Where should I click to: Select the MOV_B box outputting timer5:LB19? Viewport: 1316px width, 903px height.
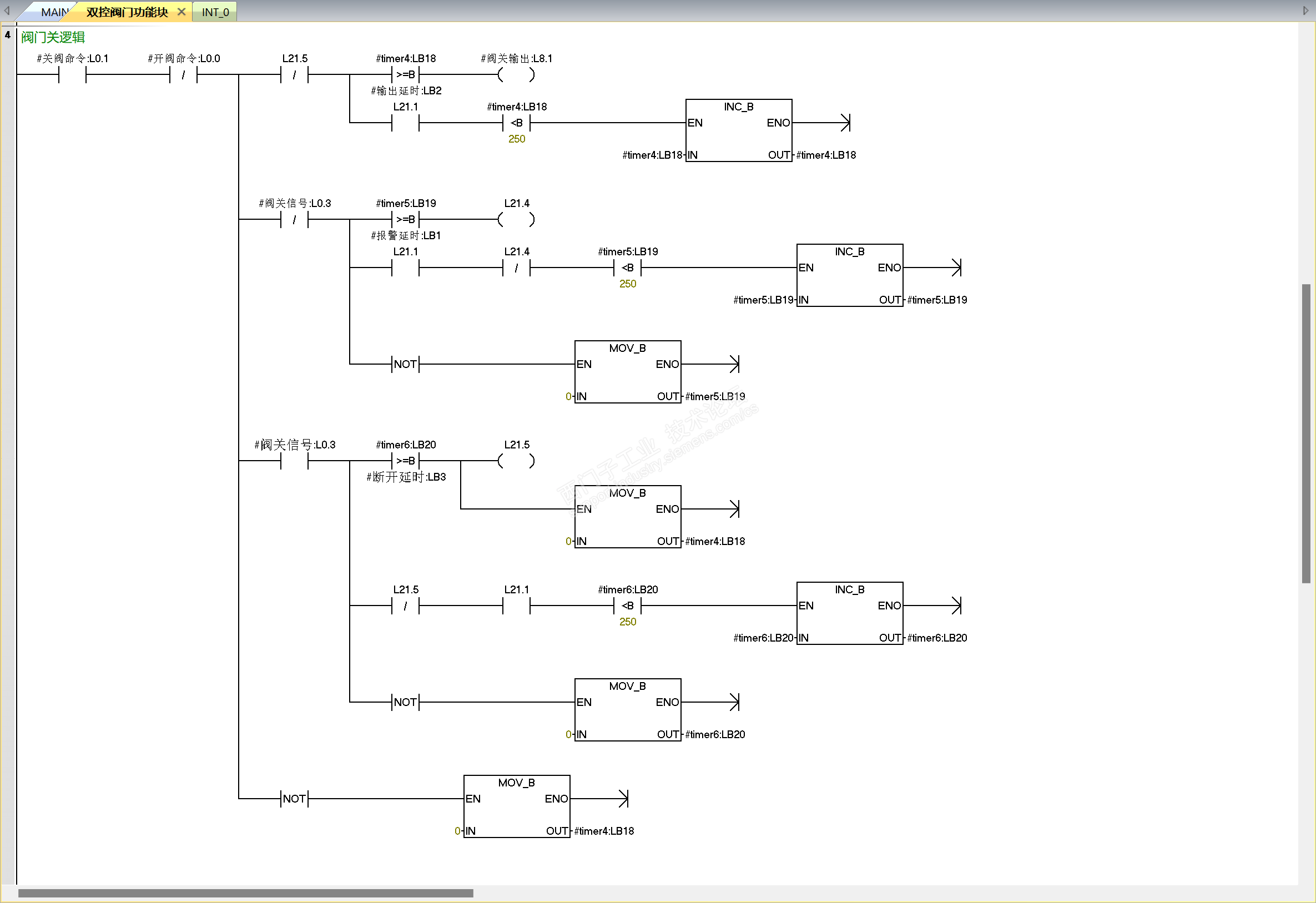coord(627,371)
